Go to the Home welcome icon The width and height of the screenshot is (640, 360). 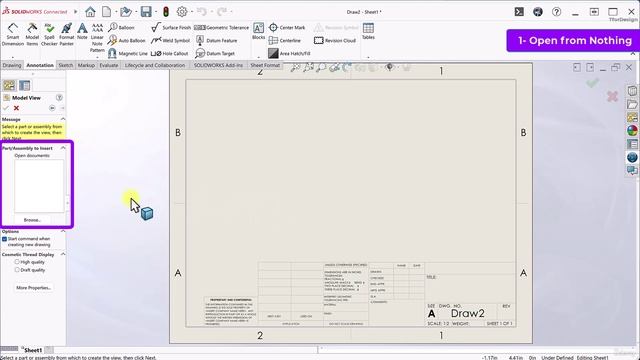click(90, 12)
